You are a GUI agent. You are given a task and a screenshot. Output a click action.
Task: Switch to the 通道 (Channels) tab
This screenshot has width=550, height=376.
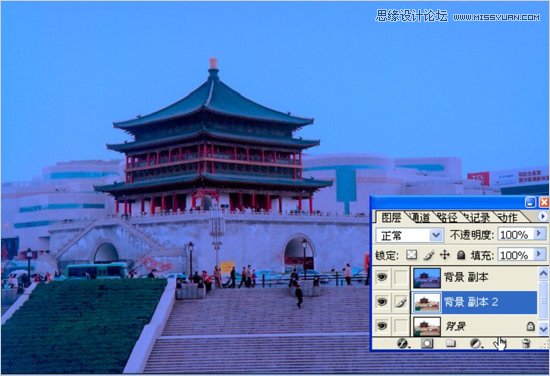tap(420, 218)
